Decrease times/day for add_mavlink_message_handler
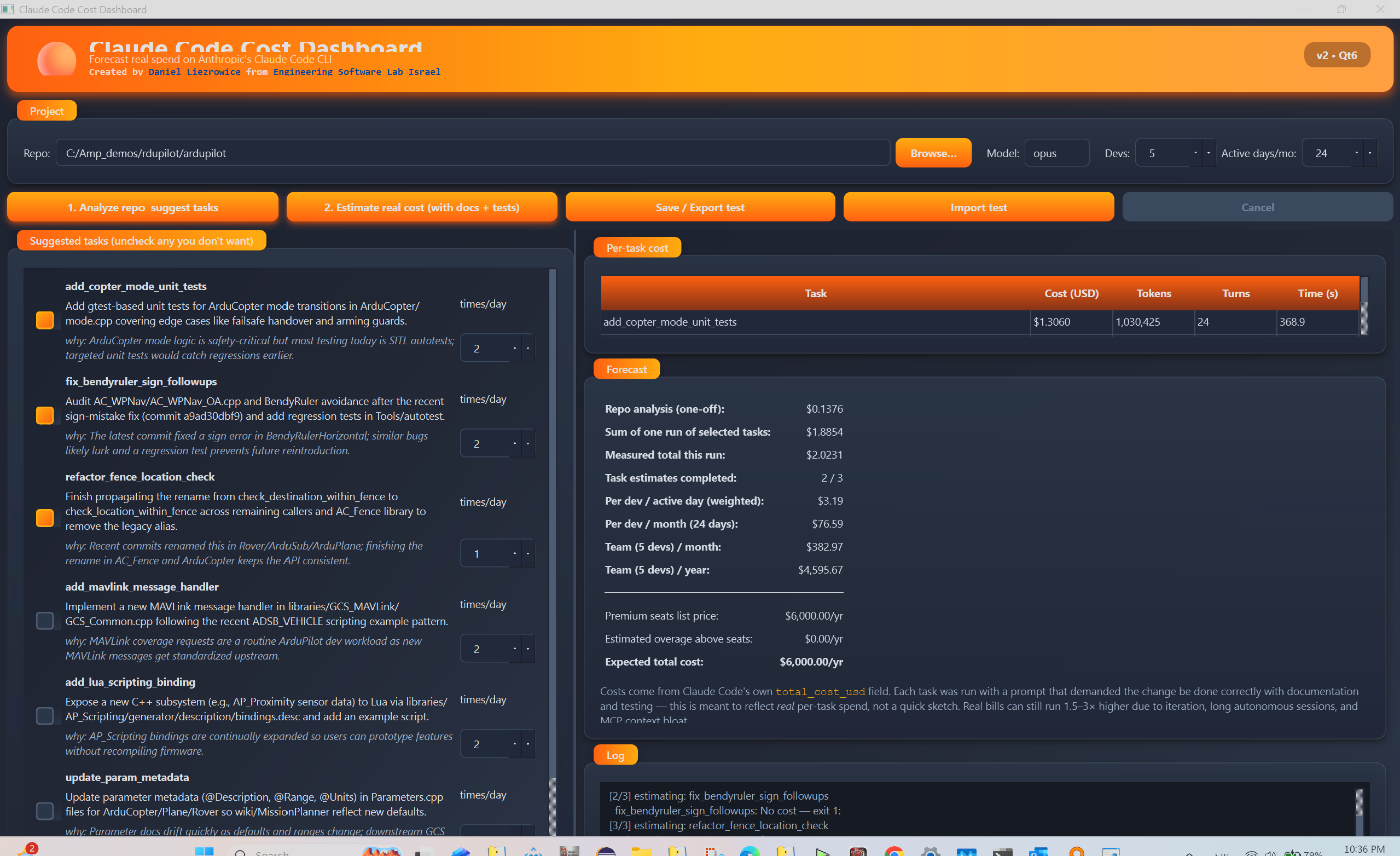 pyautogui.click(x=528, y=649)
